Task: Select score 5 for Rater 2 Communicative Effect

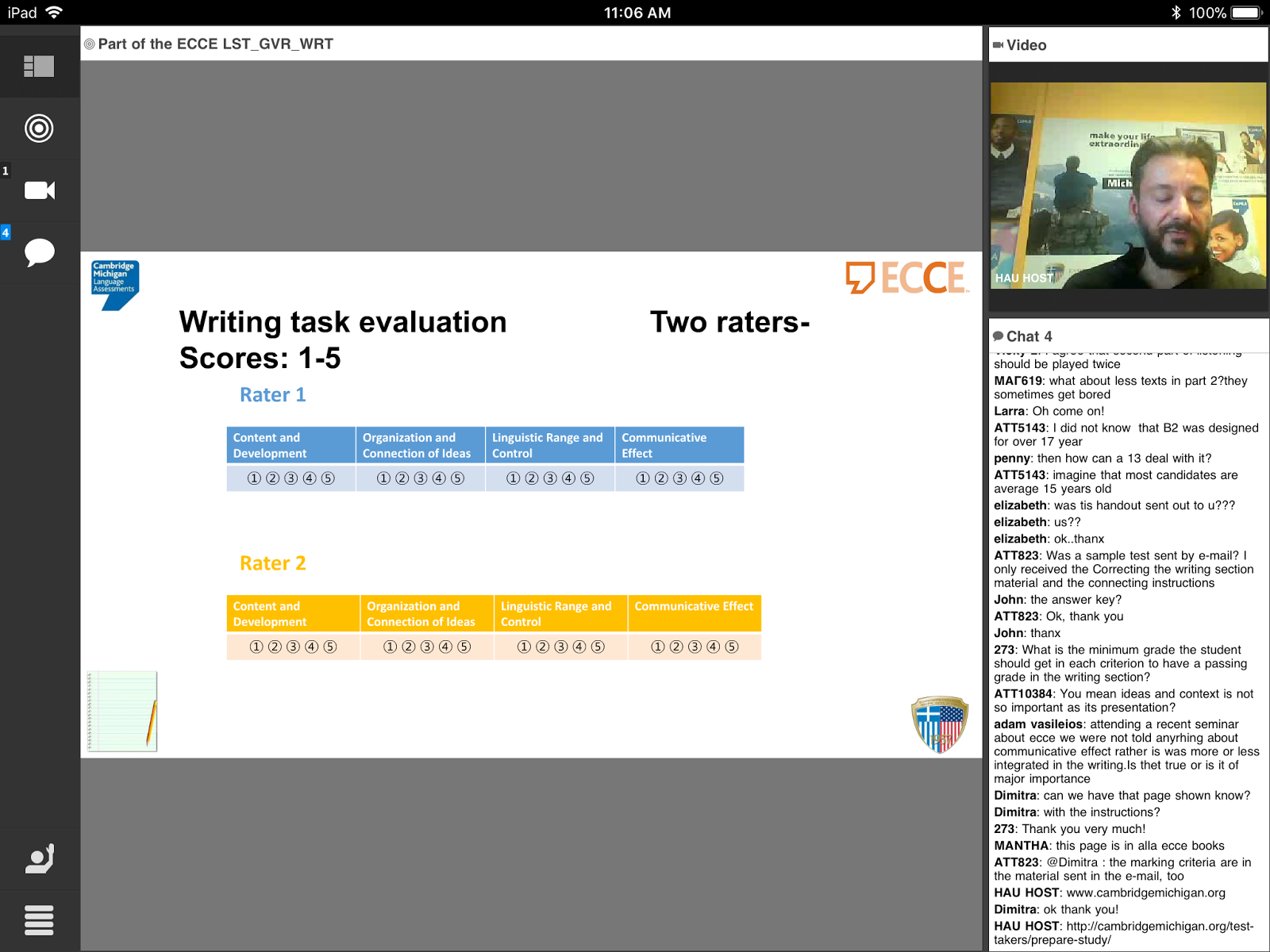Action: point(730,647)
